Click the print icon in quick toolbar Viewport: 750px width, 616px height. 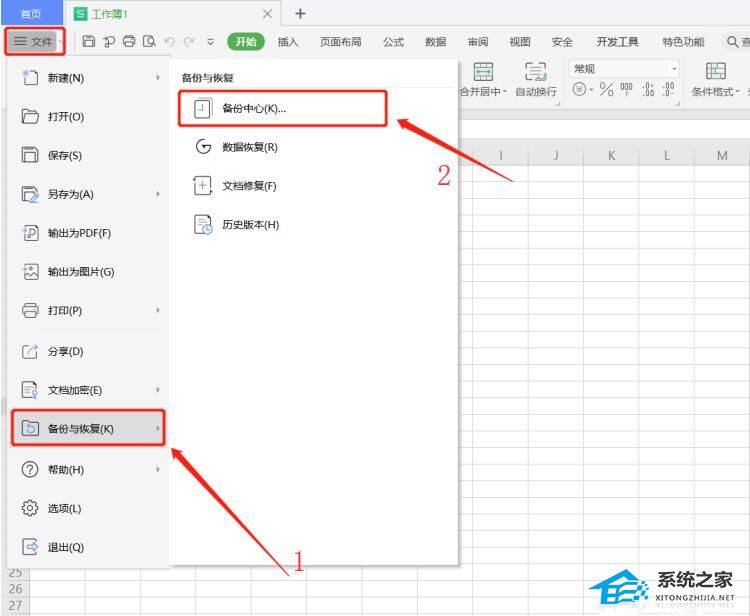129,42
